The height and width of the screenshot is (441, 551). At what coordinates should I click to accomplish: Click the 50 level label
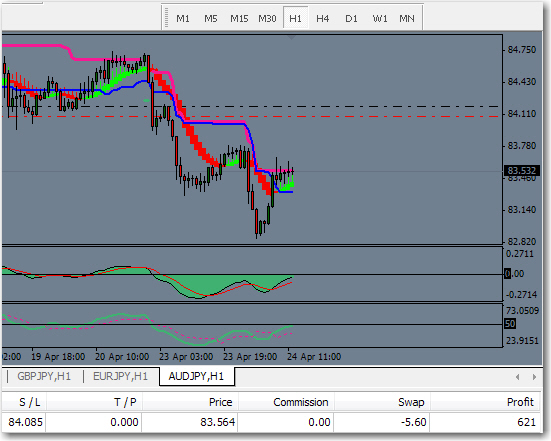510,324
